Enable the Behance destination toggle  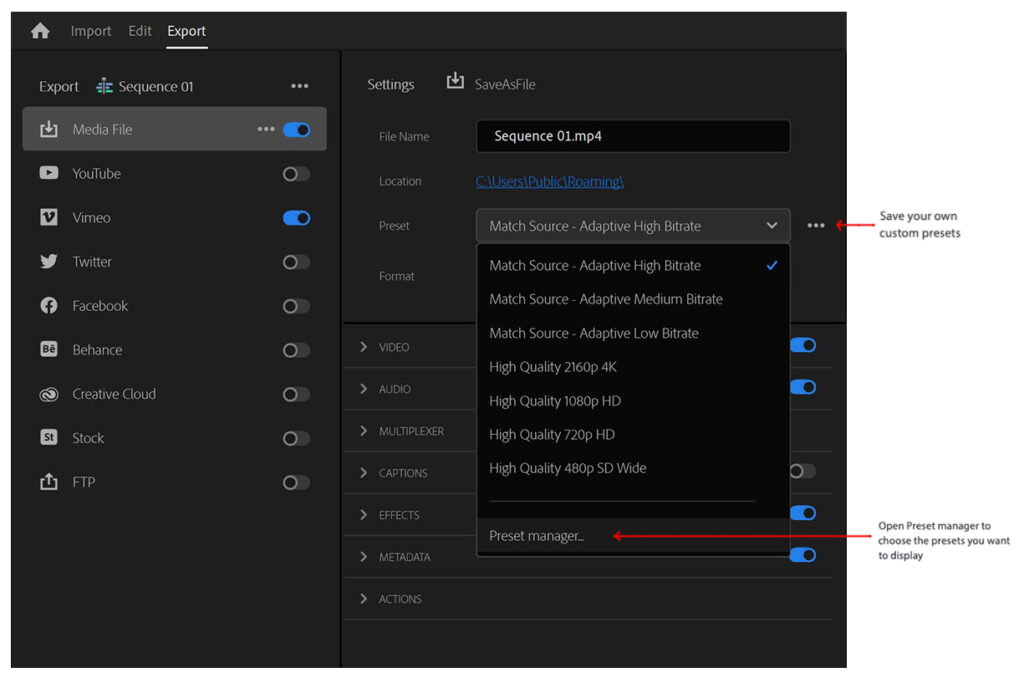point(296,351)
